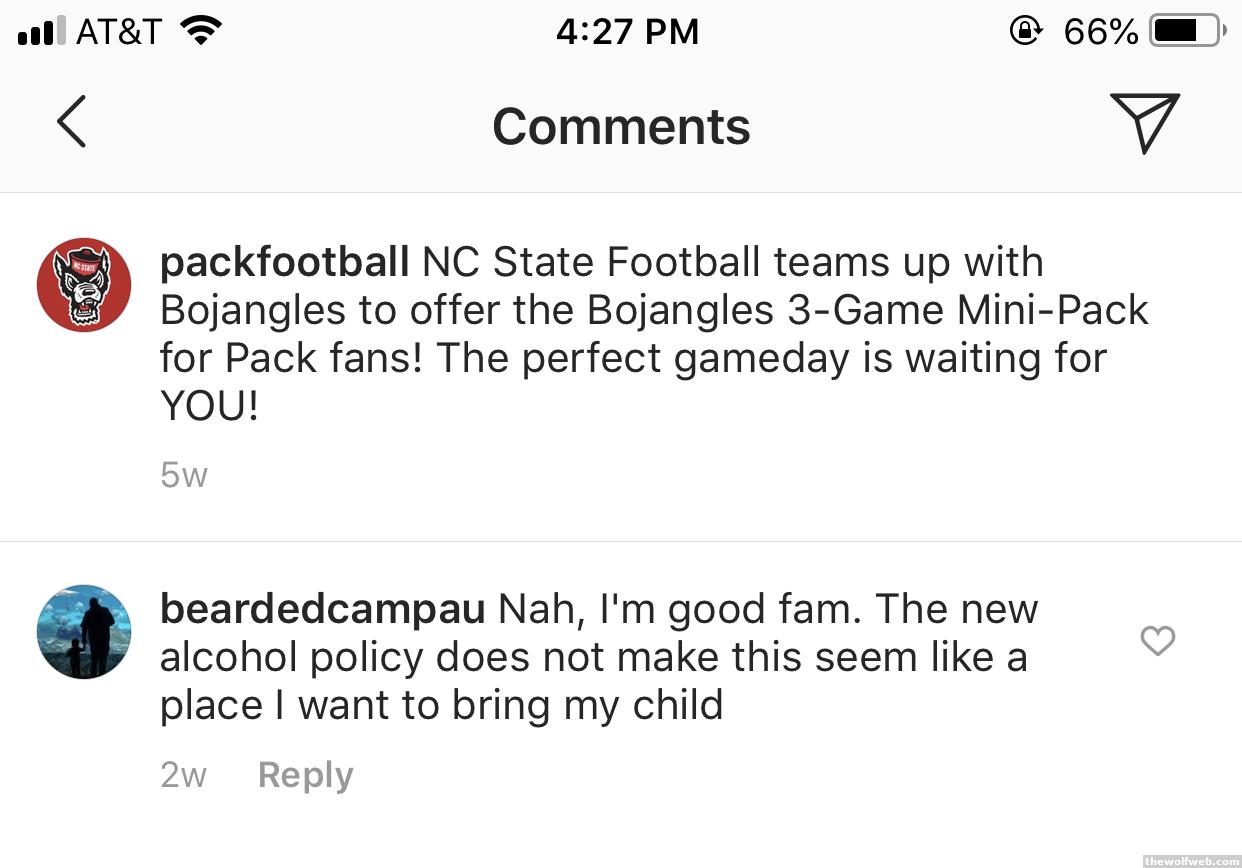
Task: Visit the beardedcampau username profile
Action: [x=322, y=609]
